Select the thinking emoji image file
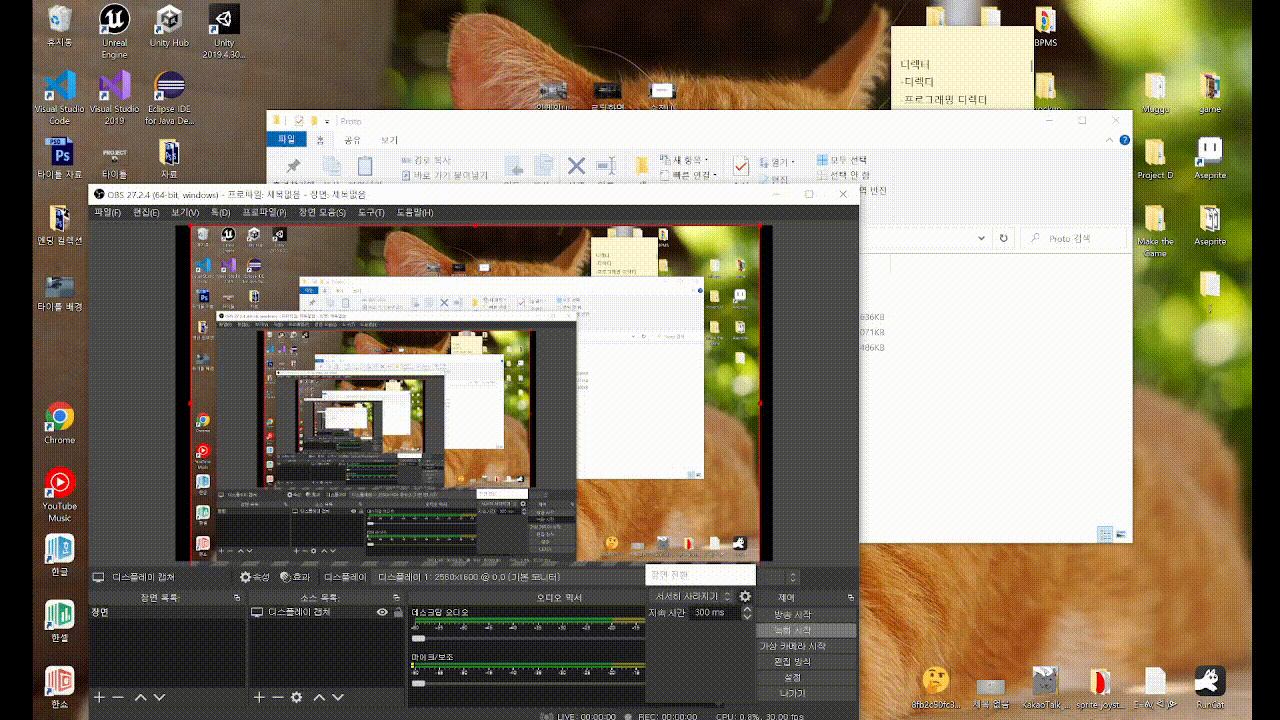The image size is (1280, 720). [936, 688]
